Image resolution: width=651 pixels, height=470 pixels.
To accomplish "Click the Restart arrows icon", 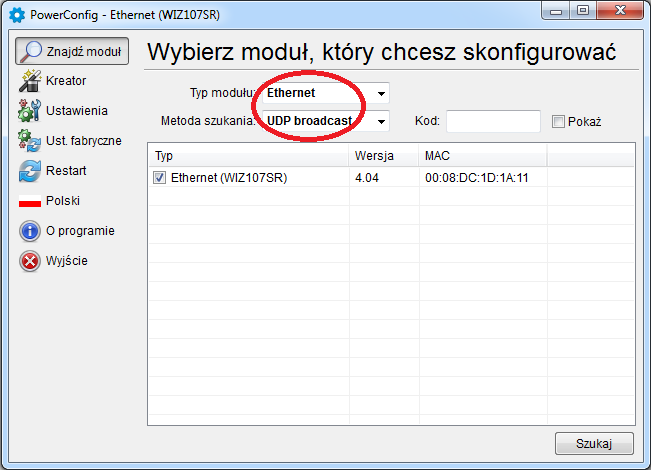I will (30, 171).
